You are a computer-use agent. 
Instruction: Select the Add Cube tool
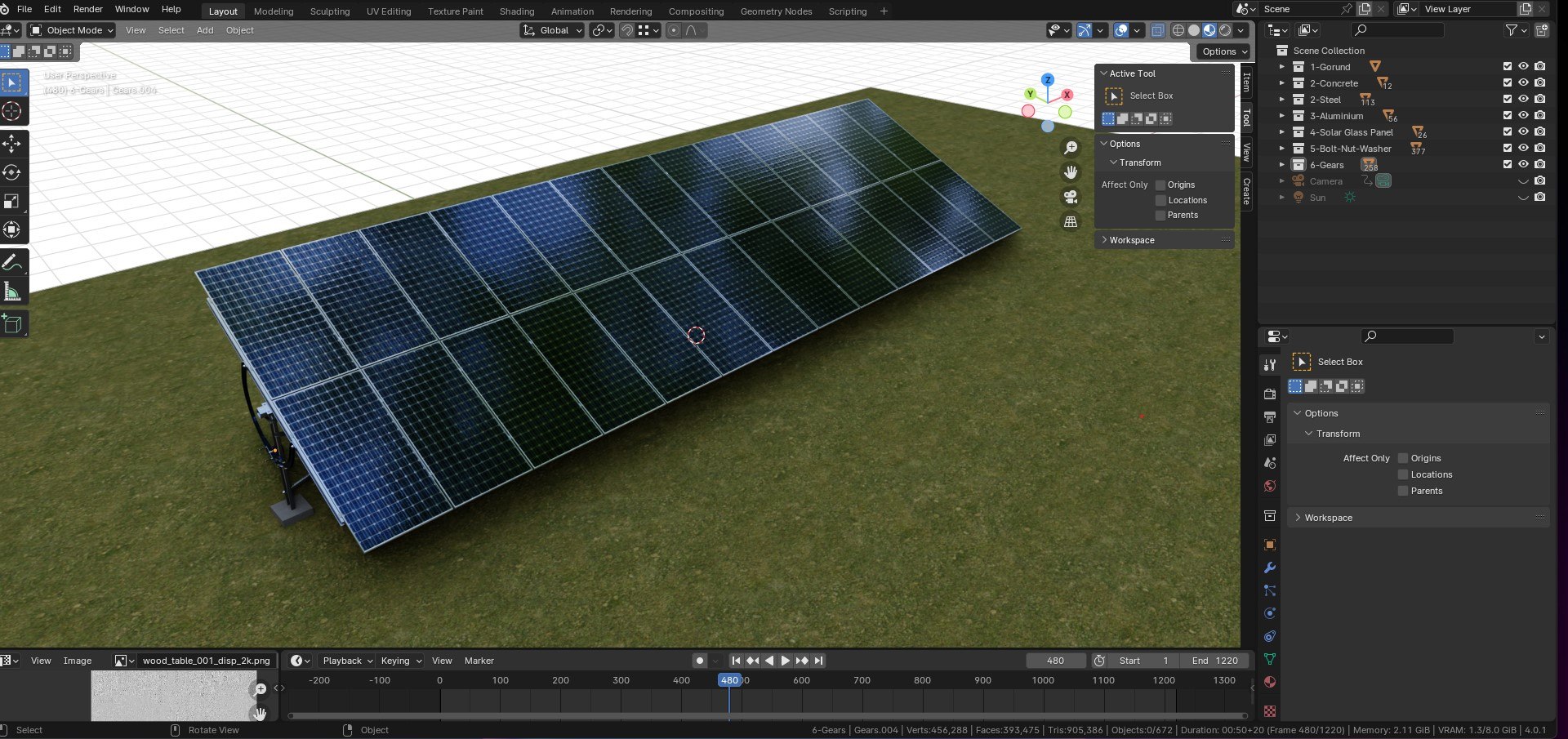click(x=12, y=324)
